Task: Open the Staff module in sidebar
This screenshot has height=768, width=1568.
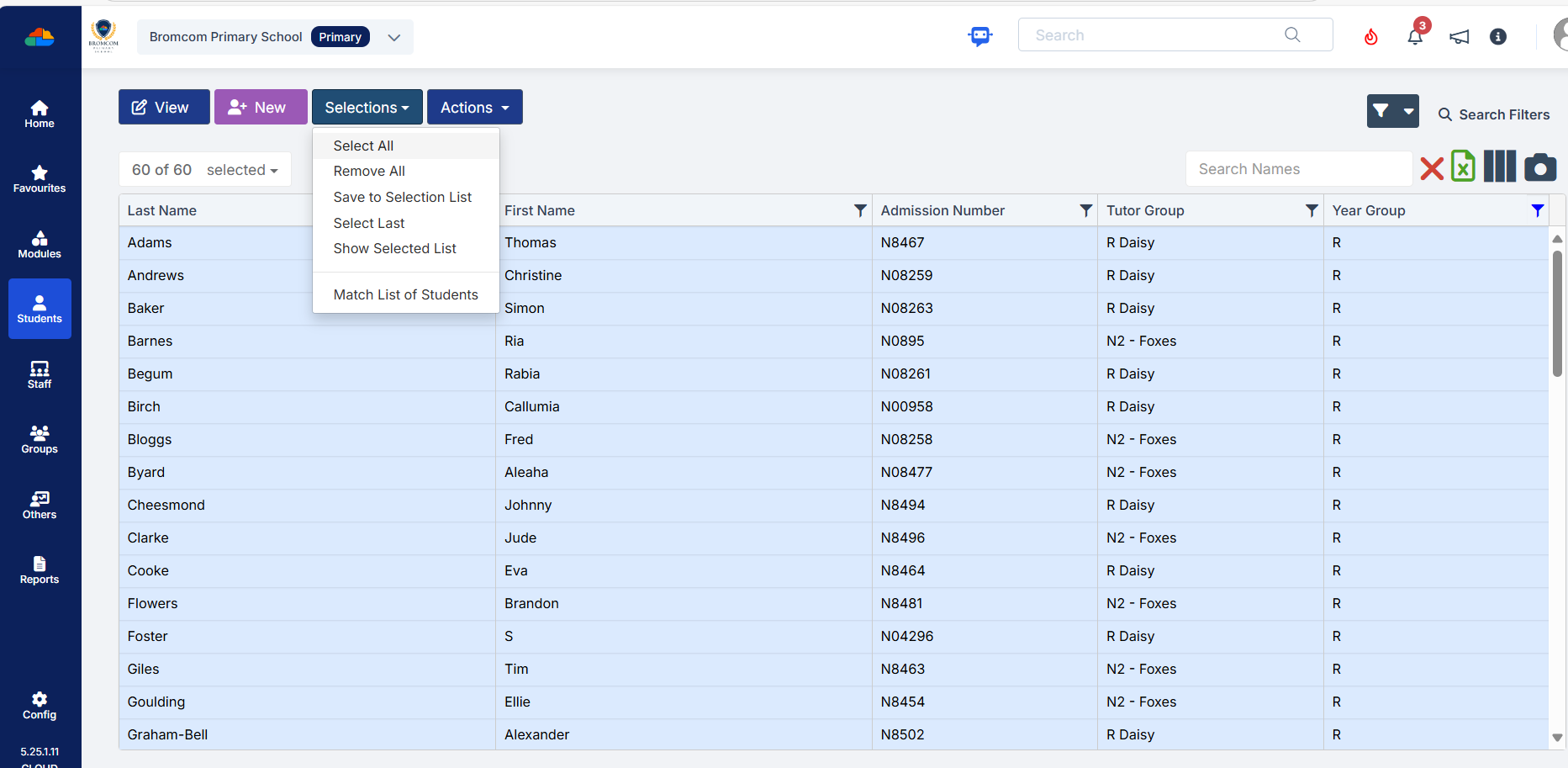Action: click(x=40, y=374)
